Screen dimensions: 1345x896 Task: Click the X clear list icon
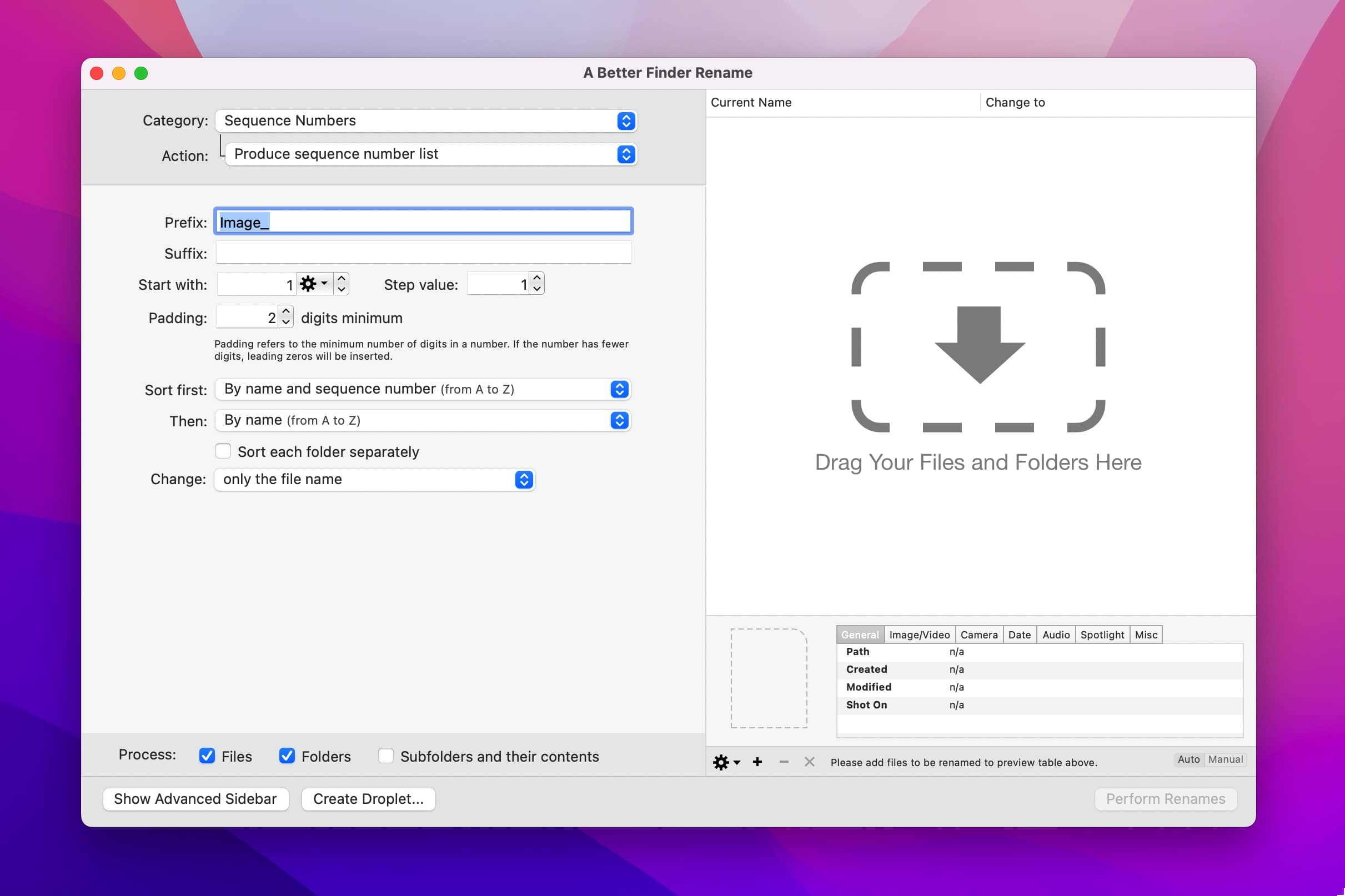(810, 762)
